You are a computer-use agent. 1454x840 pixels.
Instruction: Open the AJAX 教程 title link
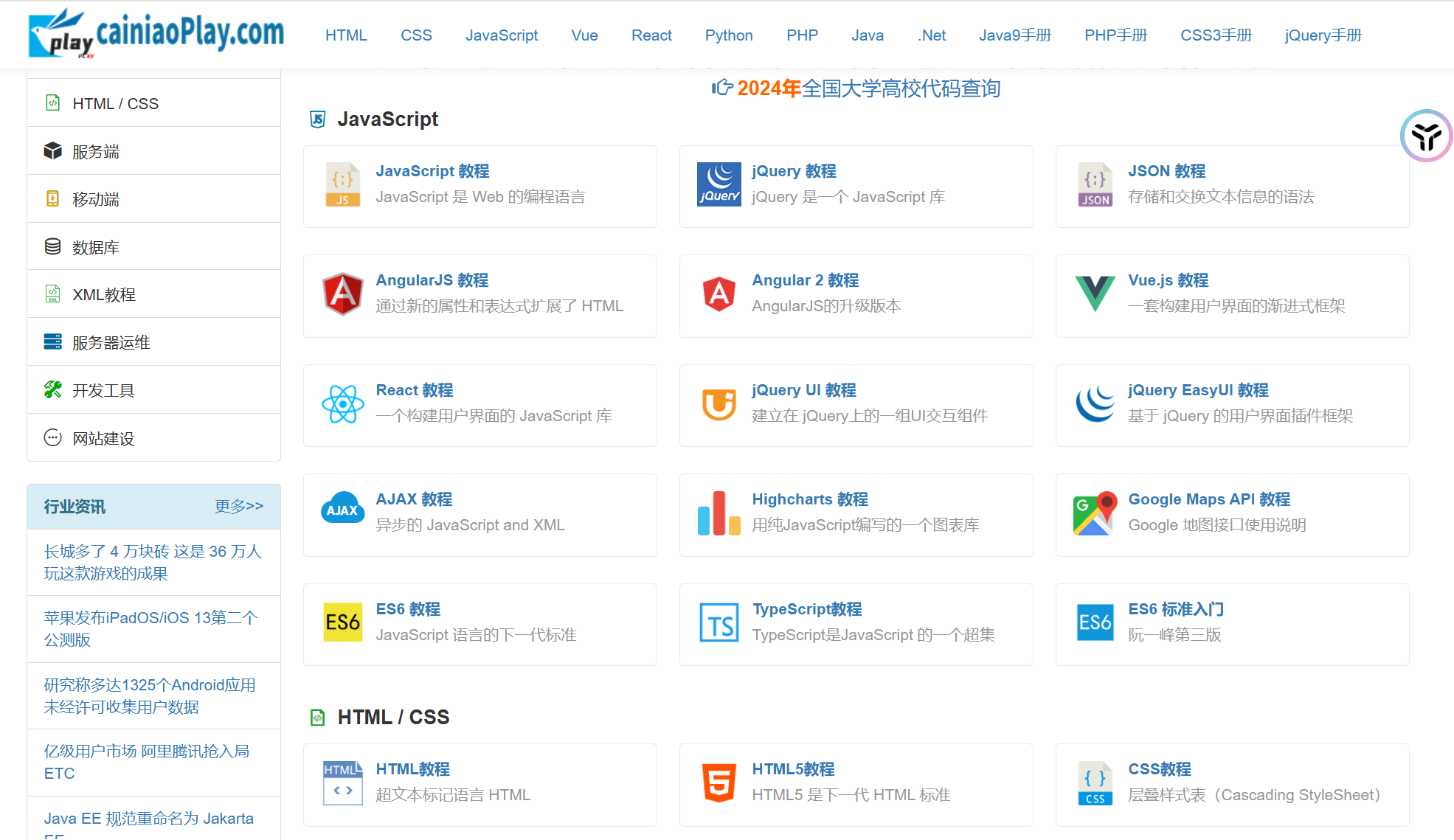pos(414,499)
